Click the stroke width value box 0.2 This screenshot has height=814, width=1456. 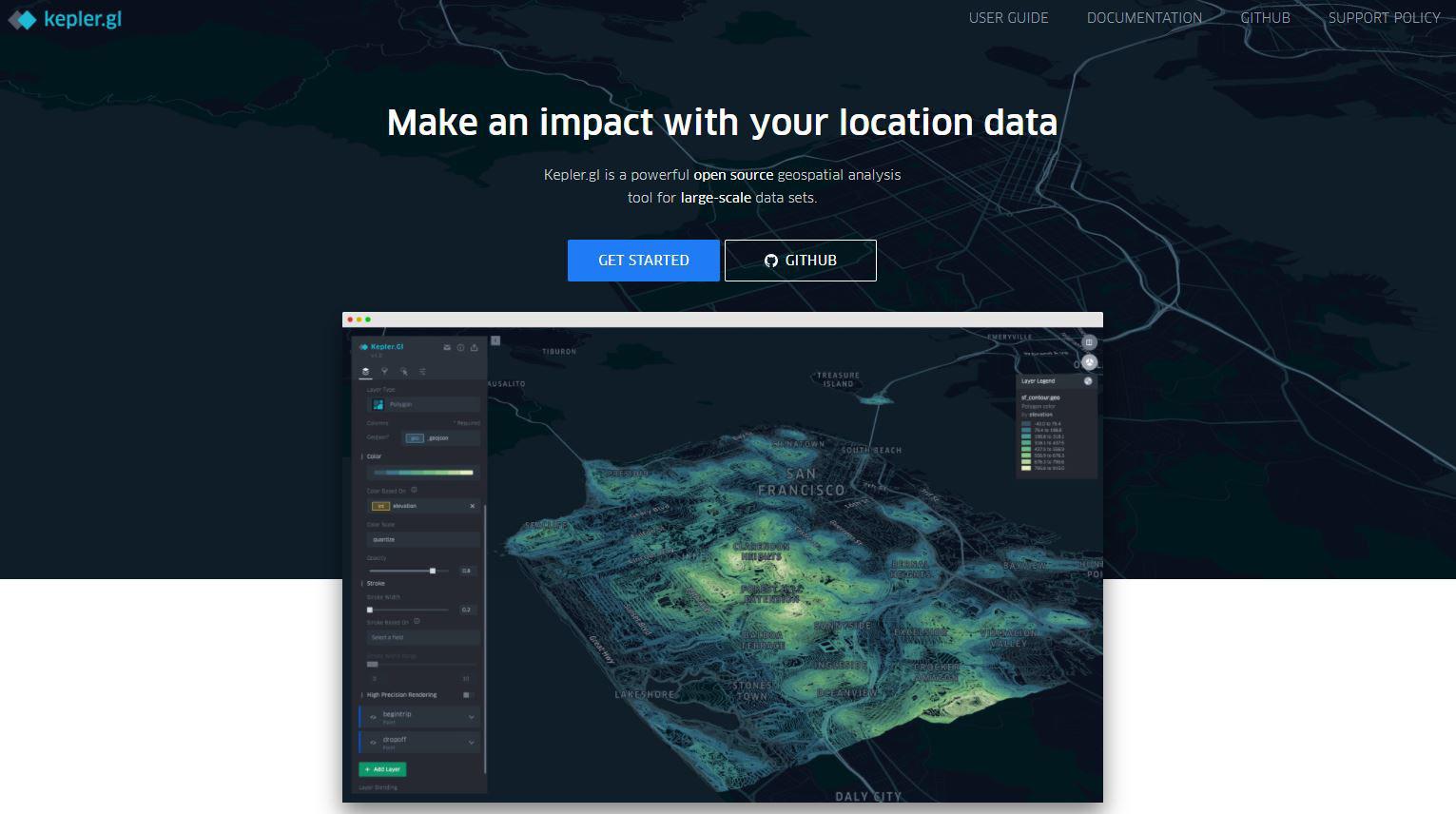pyautogui.click(x=466, y=610)
